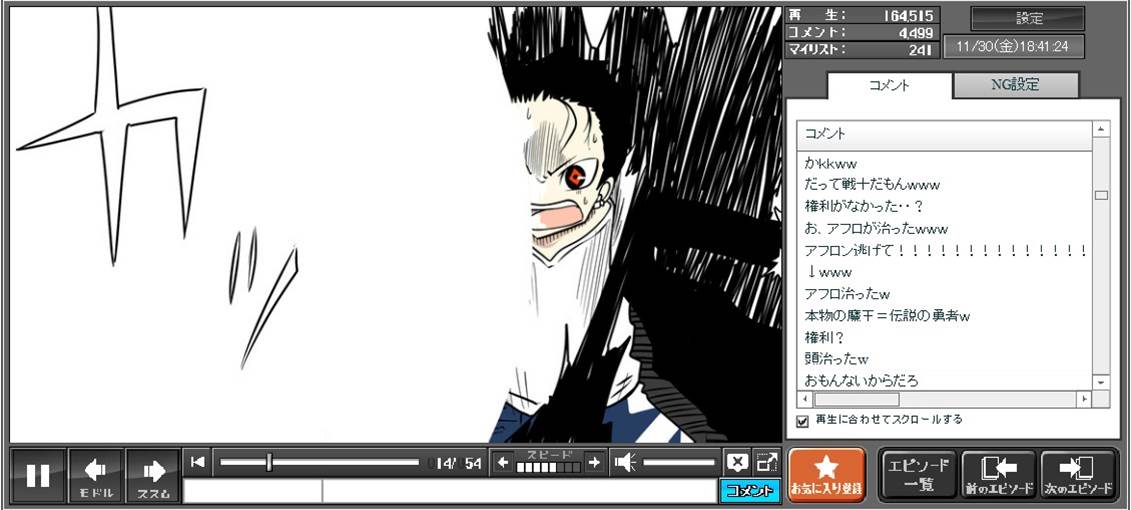Click the comment text input field
Image resolution: width=1131 pixels, height=510 pixels.
tap(518, 491)
